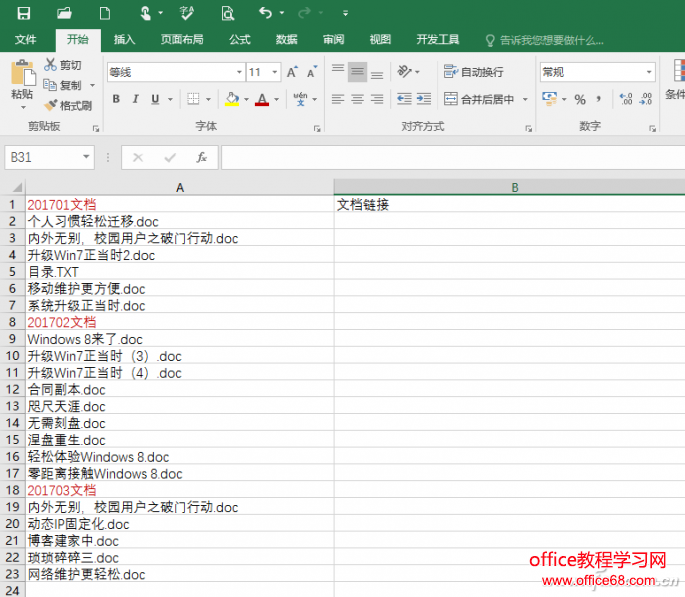Click the View (视图) tab

380,40
